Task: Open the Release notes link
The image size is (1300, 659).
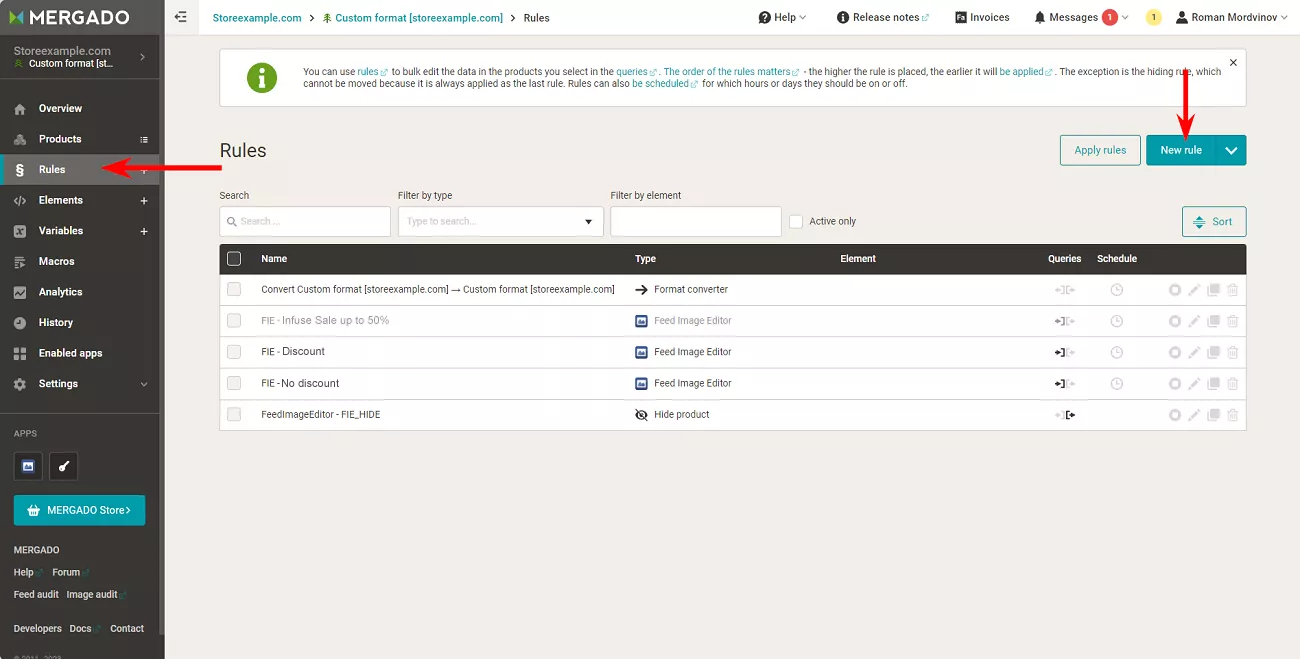Action: [x=883, y=17]
